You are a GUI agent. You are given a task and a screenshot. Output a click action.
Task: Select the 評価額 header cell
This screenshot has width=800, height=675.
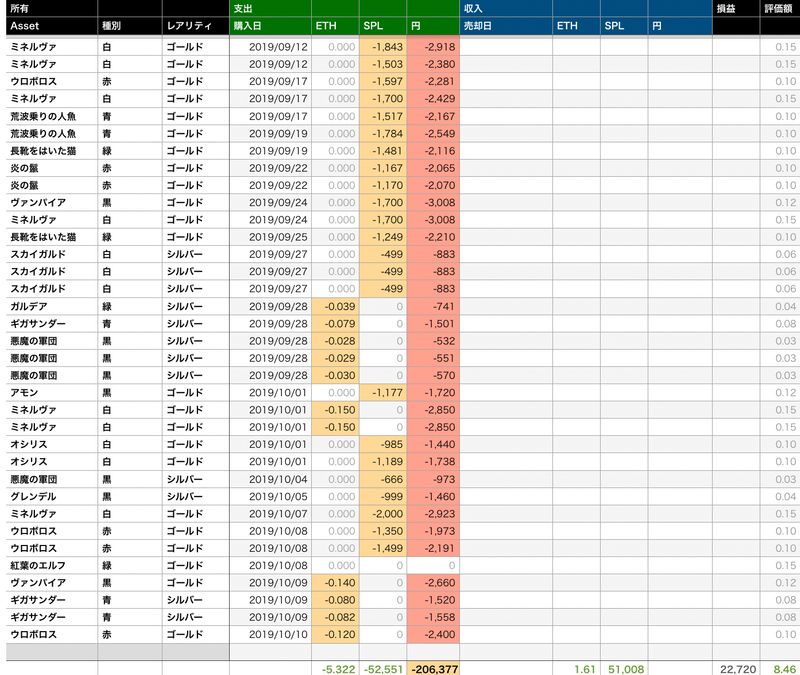tap(780, 8)
